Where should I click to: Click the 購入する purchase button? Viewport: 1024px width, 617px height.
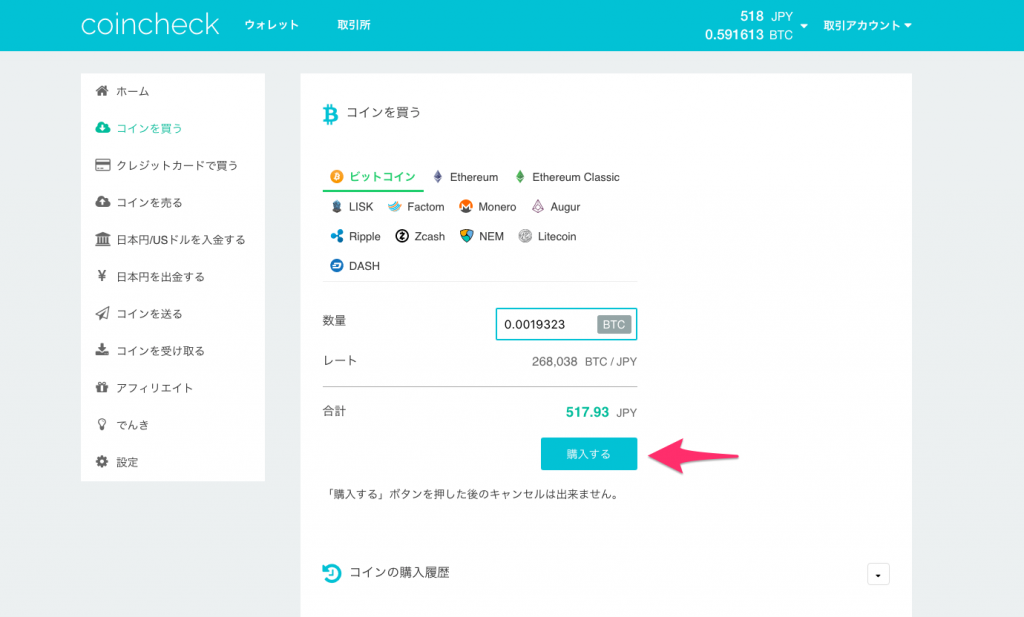pyautogui.click(x=589, y=454)
